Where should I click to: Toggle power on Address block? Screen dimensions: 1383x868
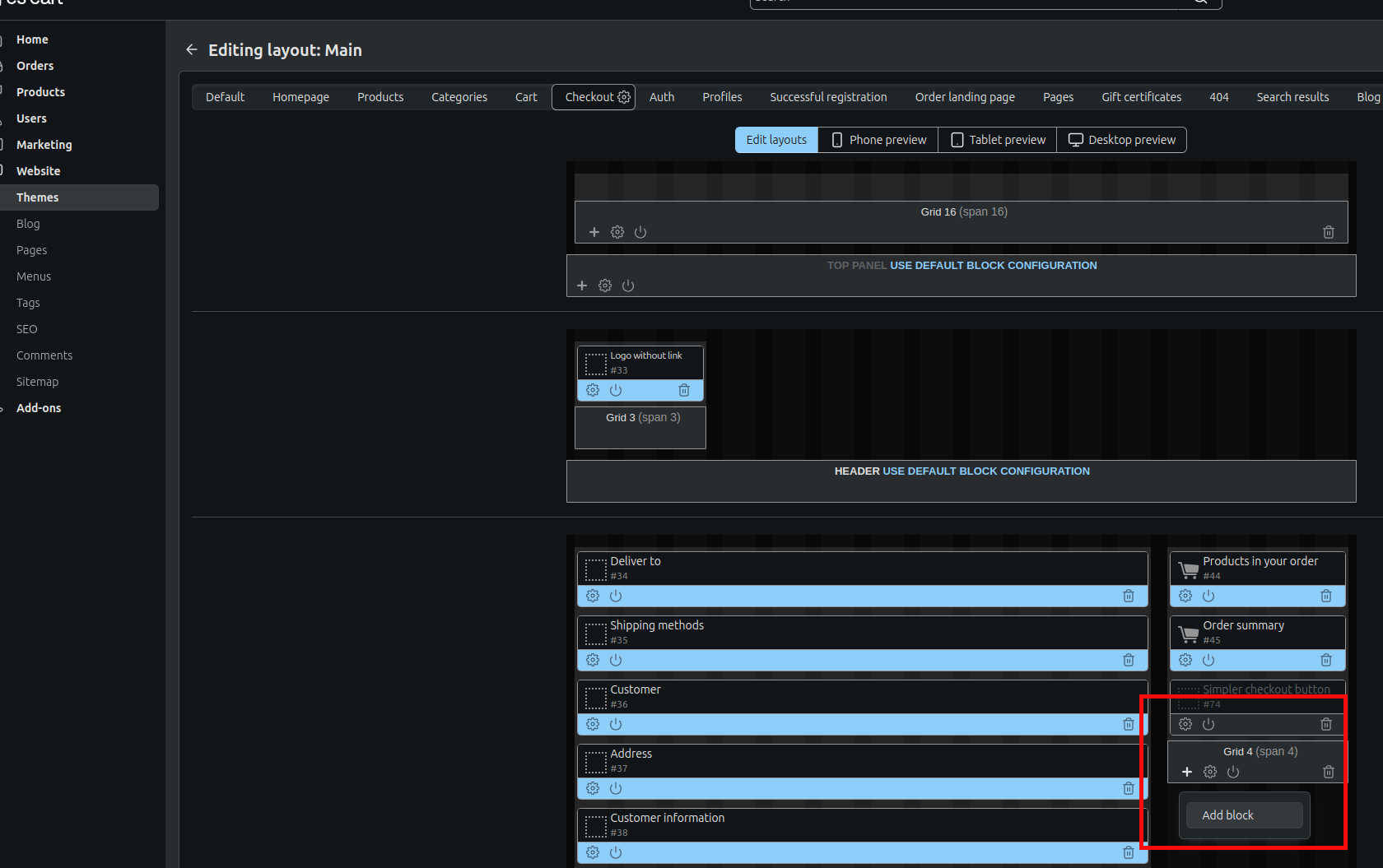click(616, 788)
